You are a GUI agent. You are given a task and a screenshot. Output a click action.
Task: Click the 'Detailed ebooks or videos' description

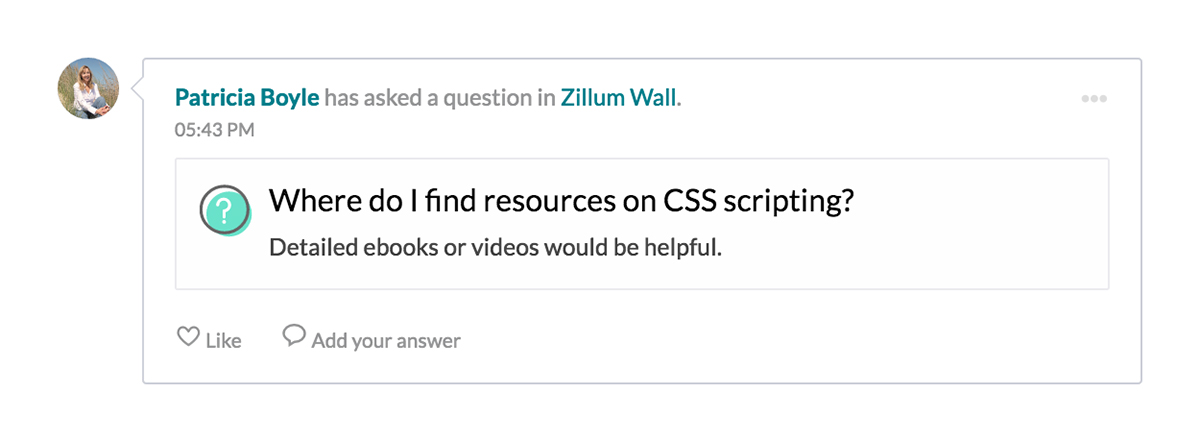pyautogui.click(x=495, y=247)
